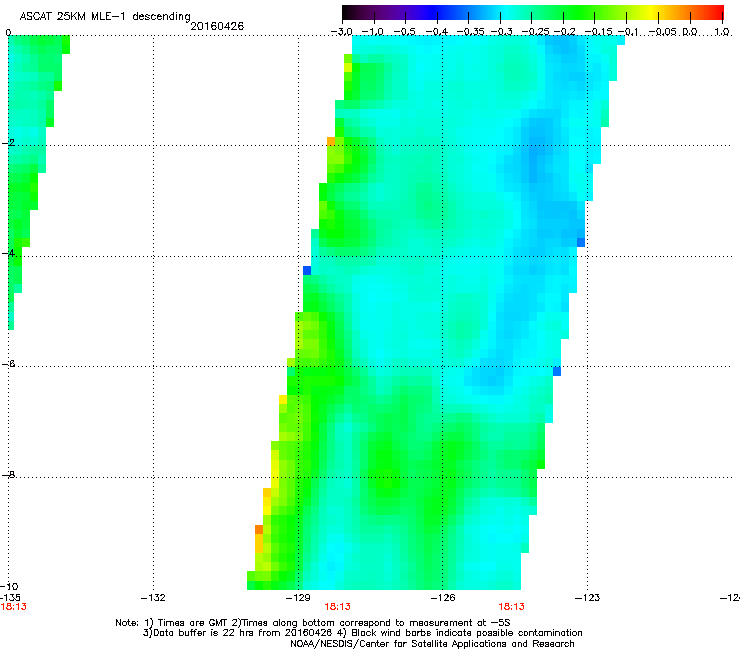Viewport: 740px width, 650px height.
Task: Select the -0.35 colorbar value
Action: pos(471,32)
